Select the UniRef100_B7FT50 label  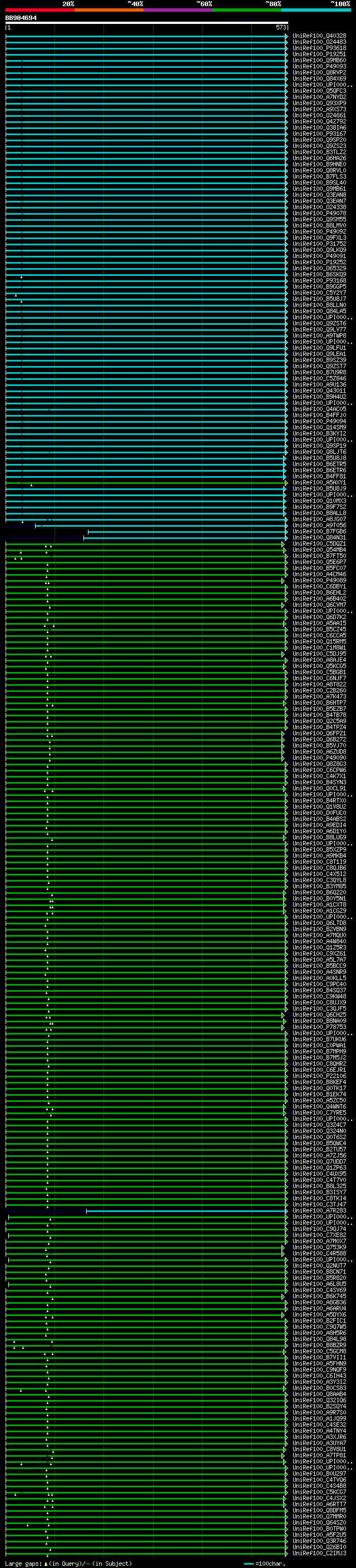click(319, 556)
